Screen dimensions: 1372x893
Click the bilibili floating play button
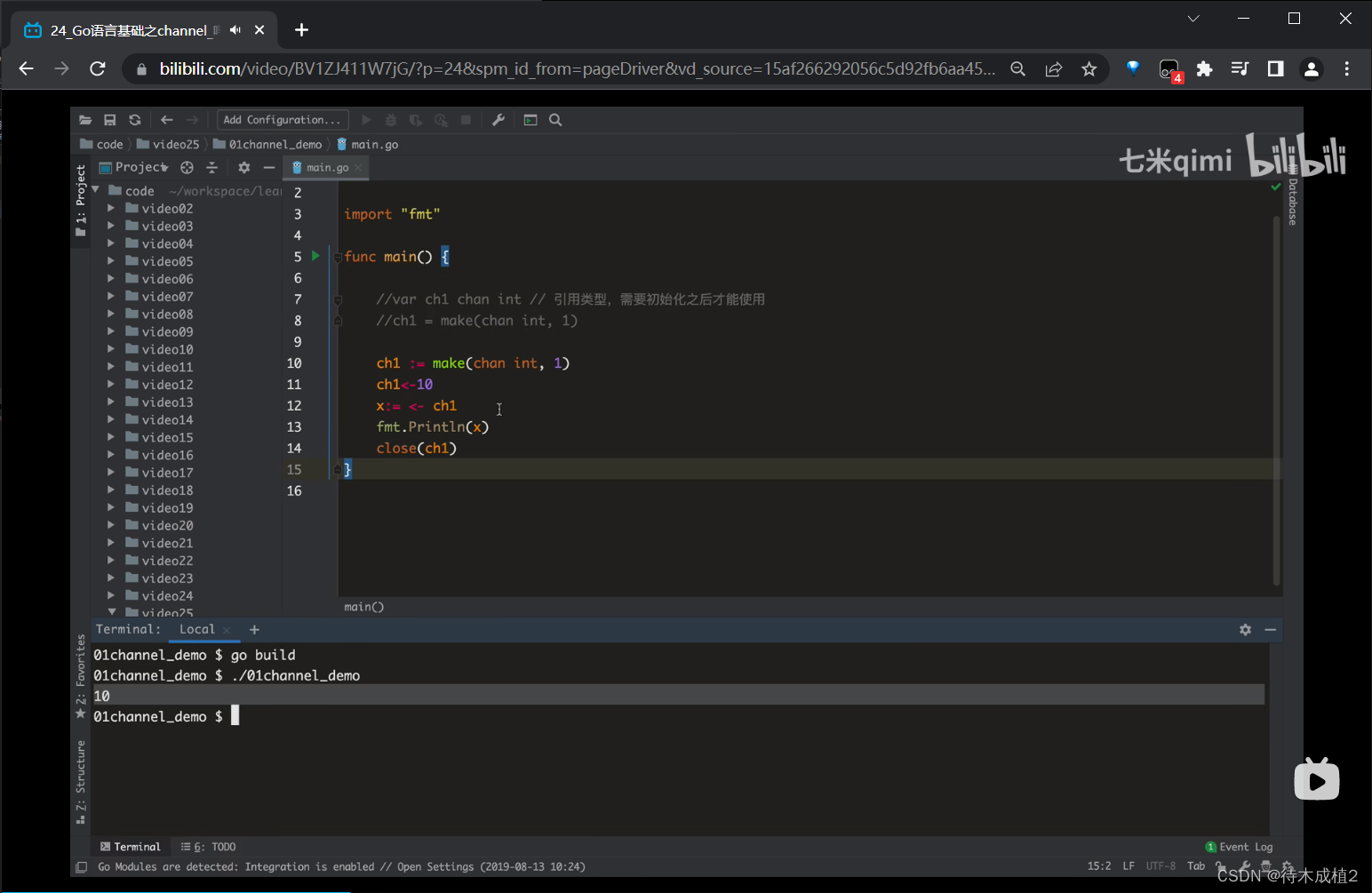(1316, 779)
